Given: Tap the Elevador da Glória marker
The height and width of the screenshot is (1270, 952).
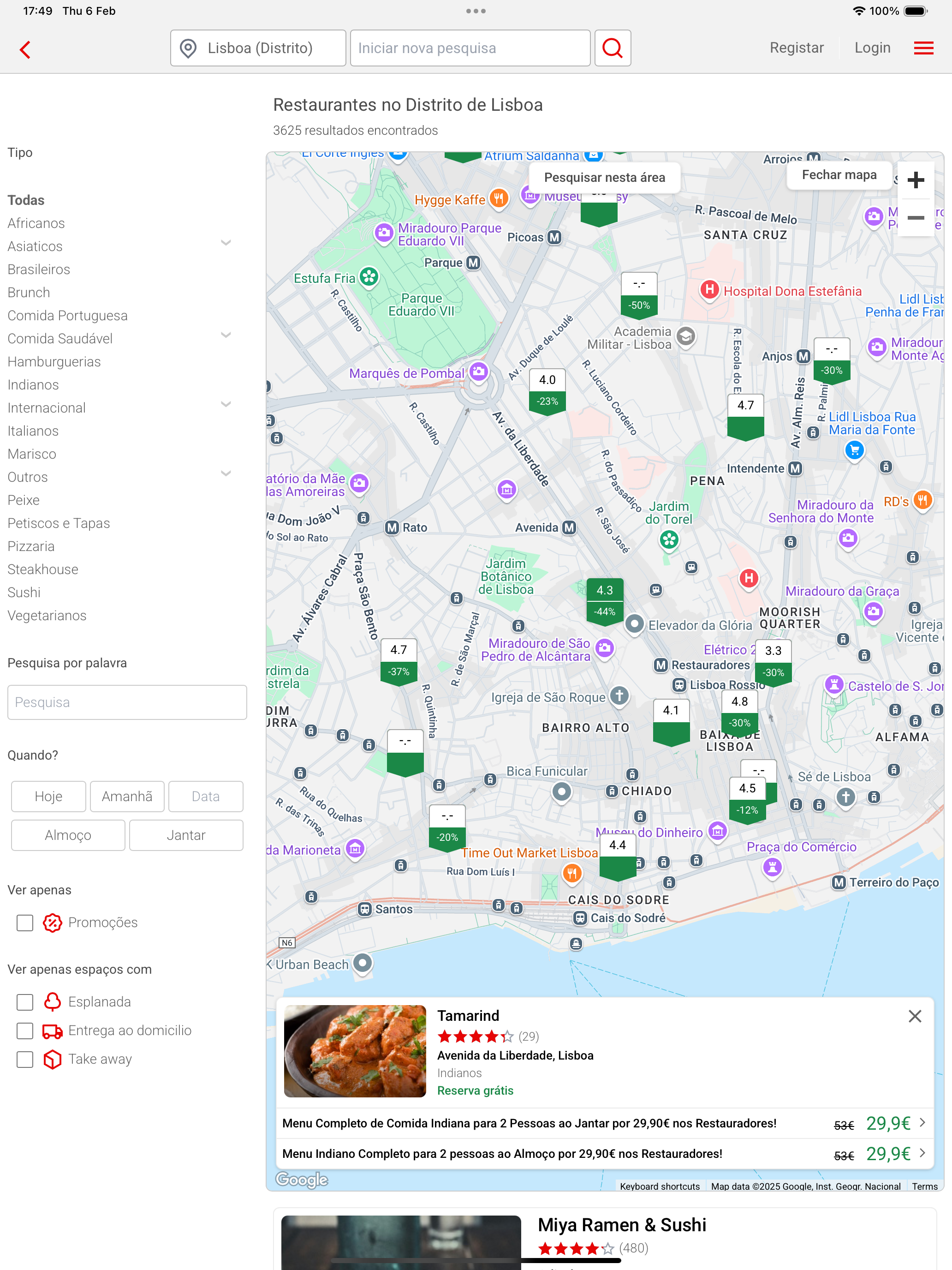Looking at the screenshot, I should click(634, 623).
